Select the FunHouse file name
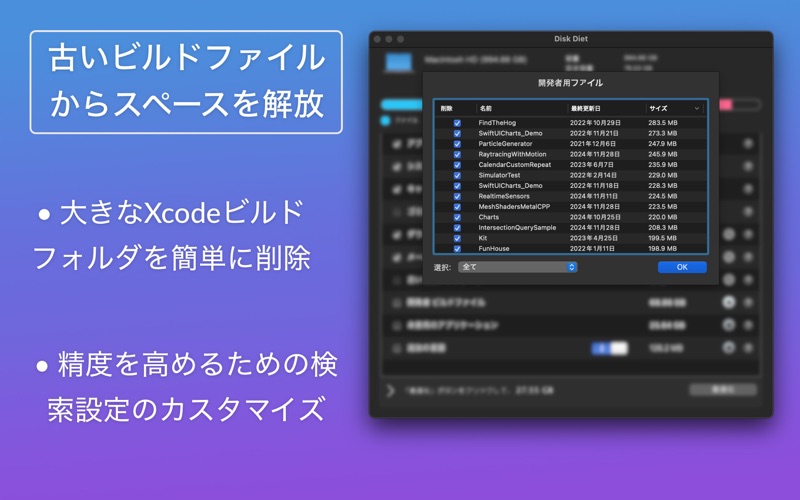Image resolution: width=800 pixels, height=500 pixels. (494, 248)
